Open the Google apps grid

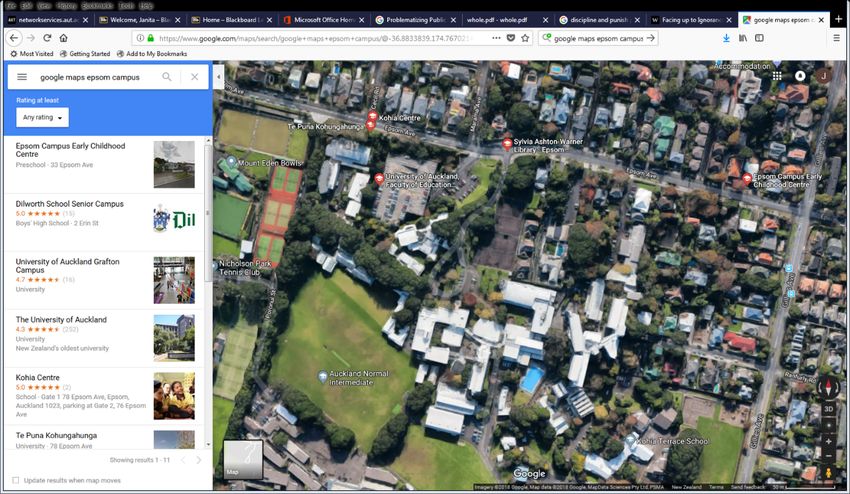777,76
